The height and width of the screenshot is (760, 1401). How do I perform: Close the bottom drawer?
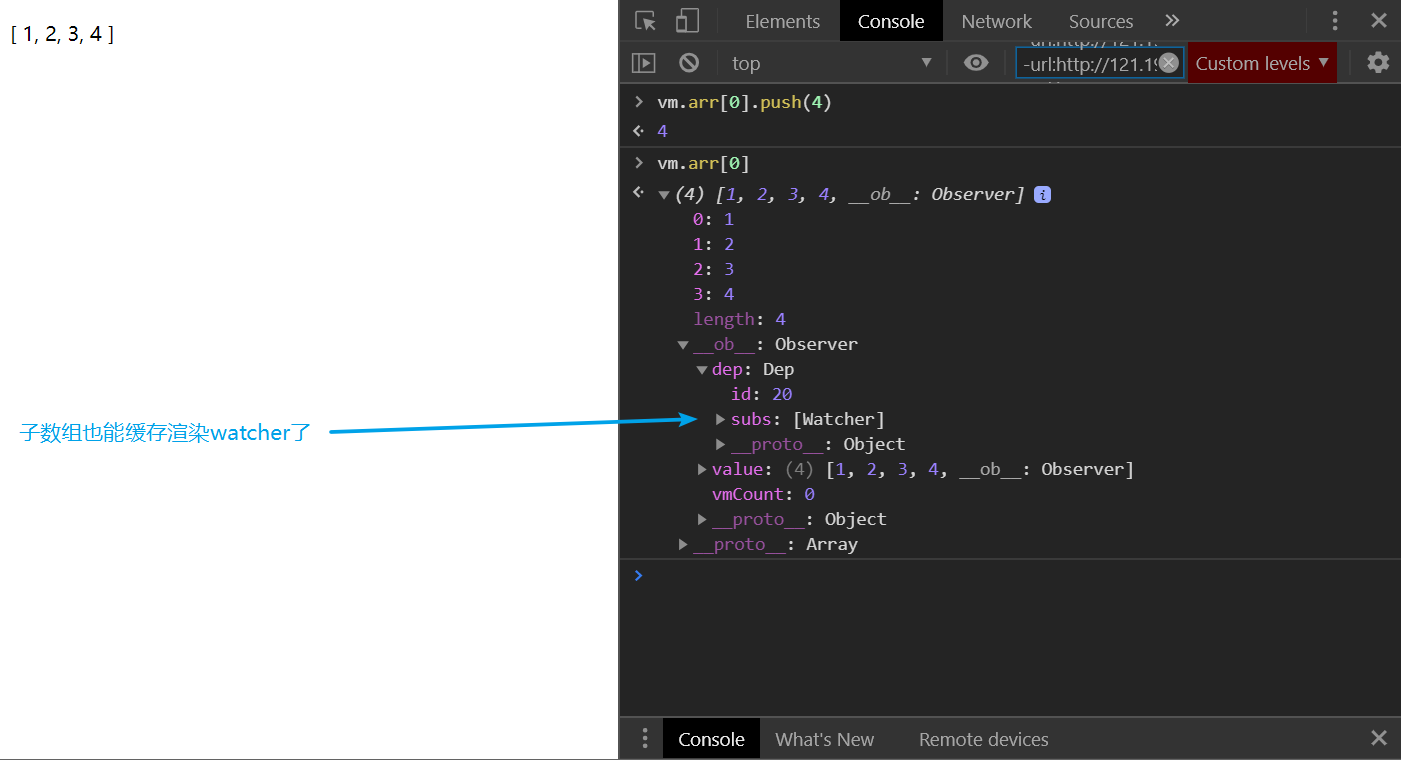click(x=1379, y=739)
